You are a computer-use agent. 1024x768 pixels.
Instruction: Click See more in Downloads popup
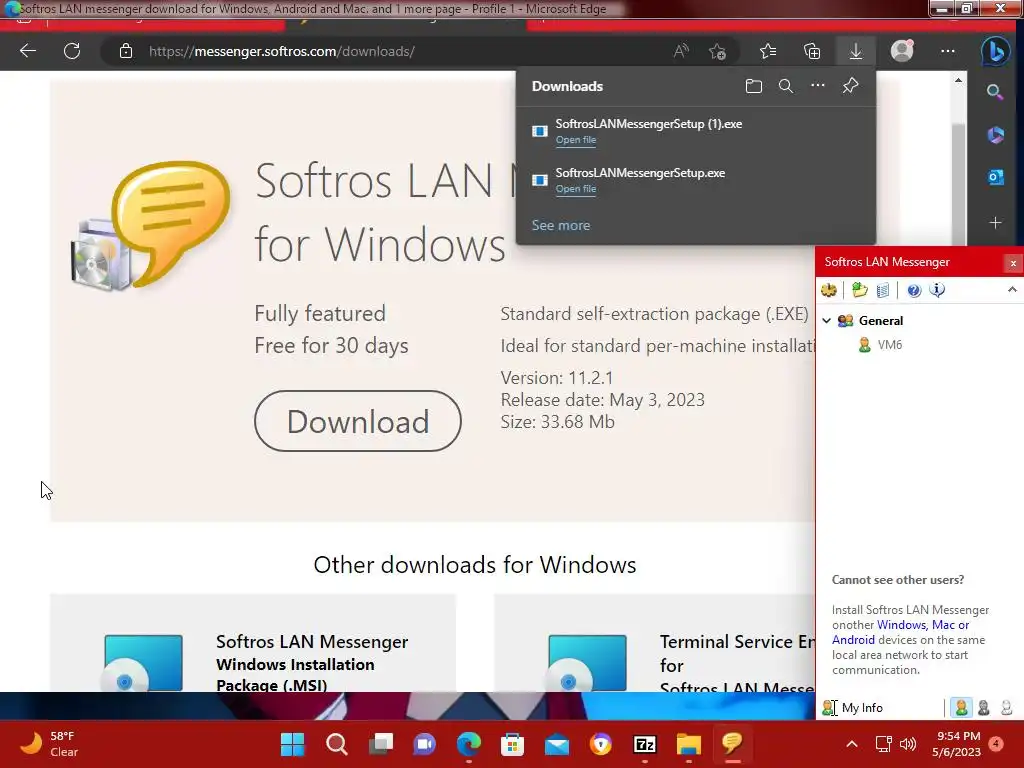coord(560,225)
